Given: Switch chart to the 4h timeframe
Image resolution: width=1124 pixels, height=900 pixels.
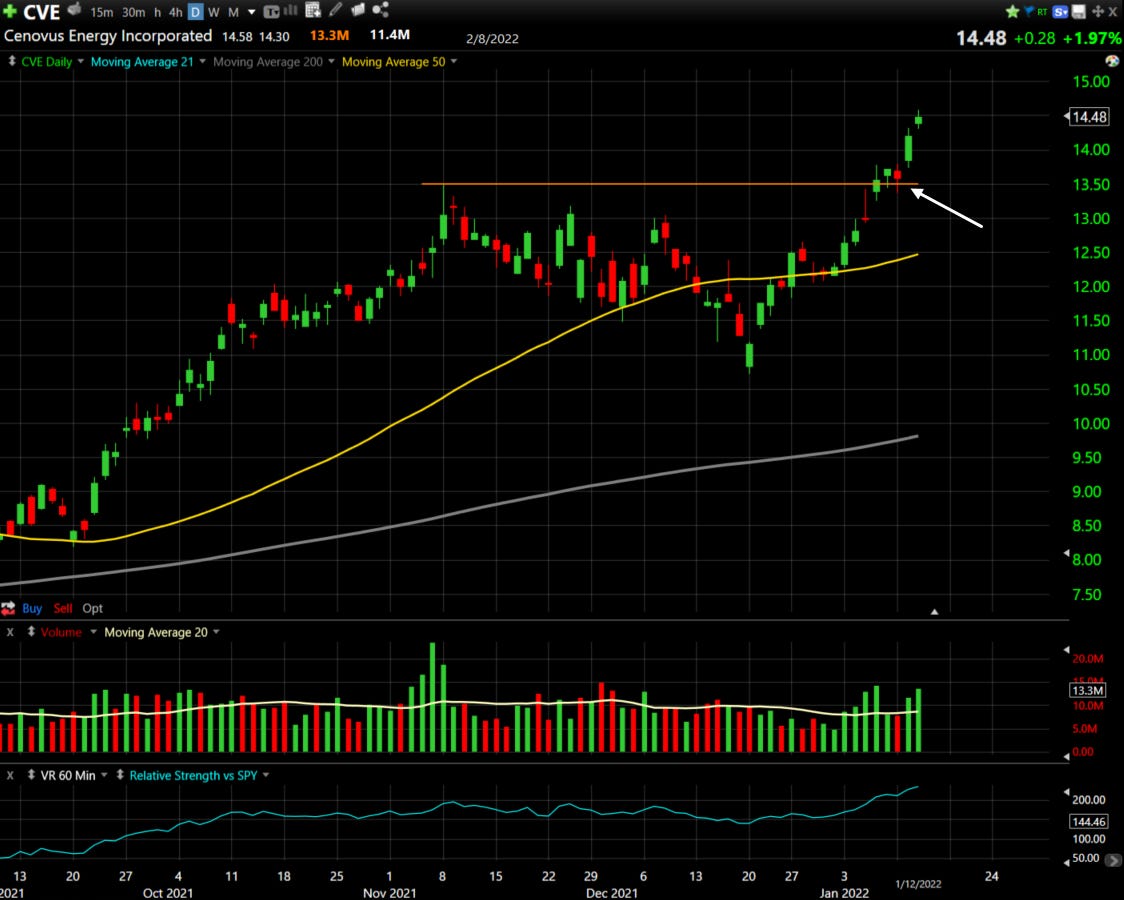Looking at the screenshot, I should tap(176, 12).
